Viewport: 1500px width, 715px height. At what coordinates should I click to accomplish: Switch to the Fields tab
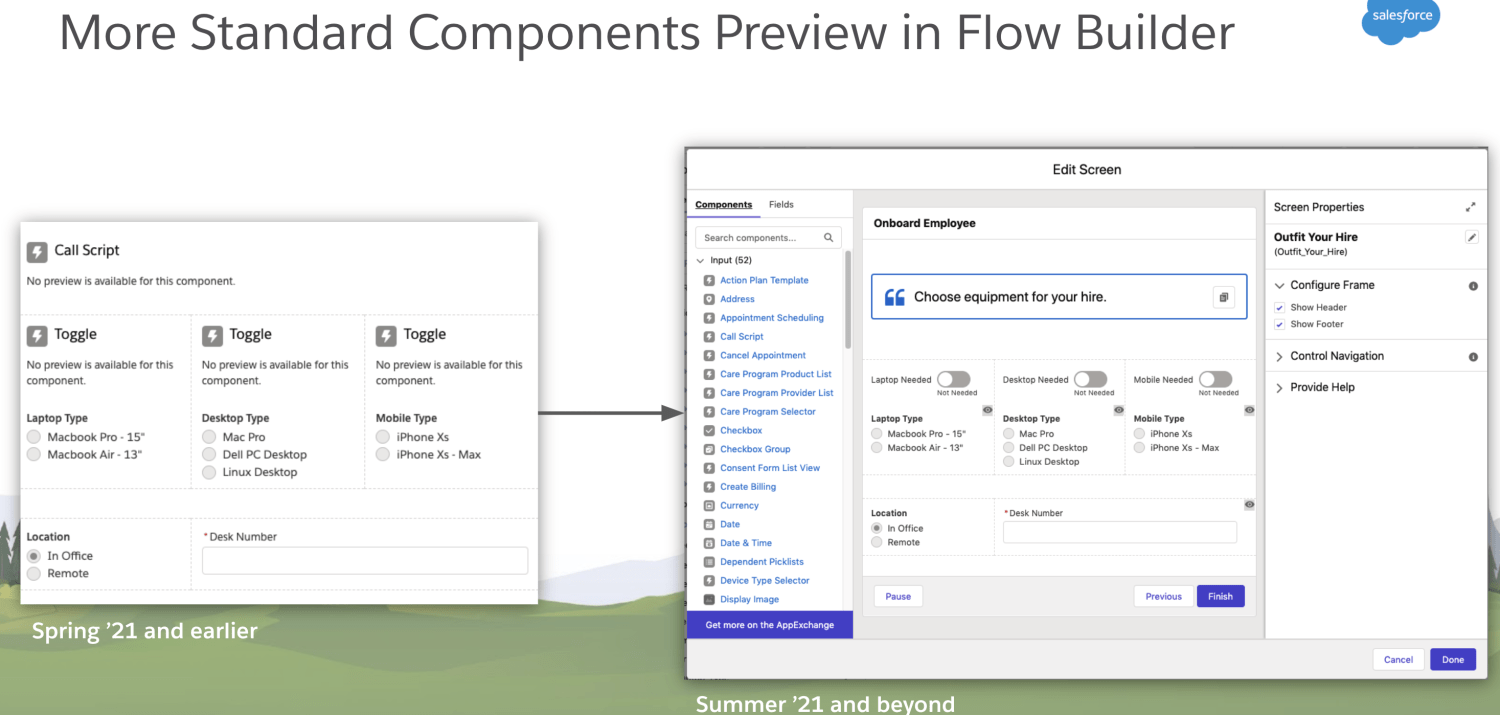point(781,204)
